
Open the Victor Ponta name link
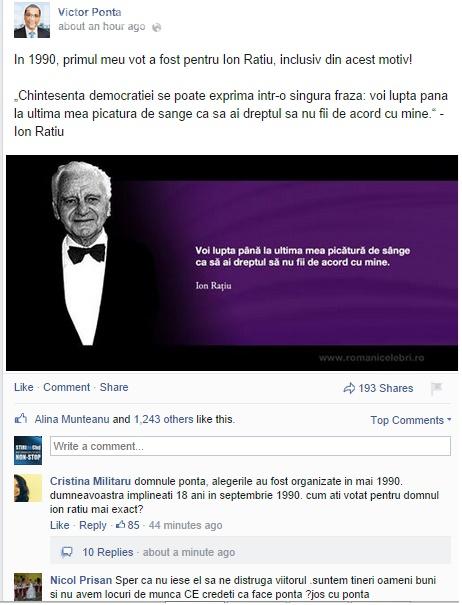[90, 12]
